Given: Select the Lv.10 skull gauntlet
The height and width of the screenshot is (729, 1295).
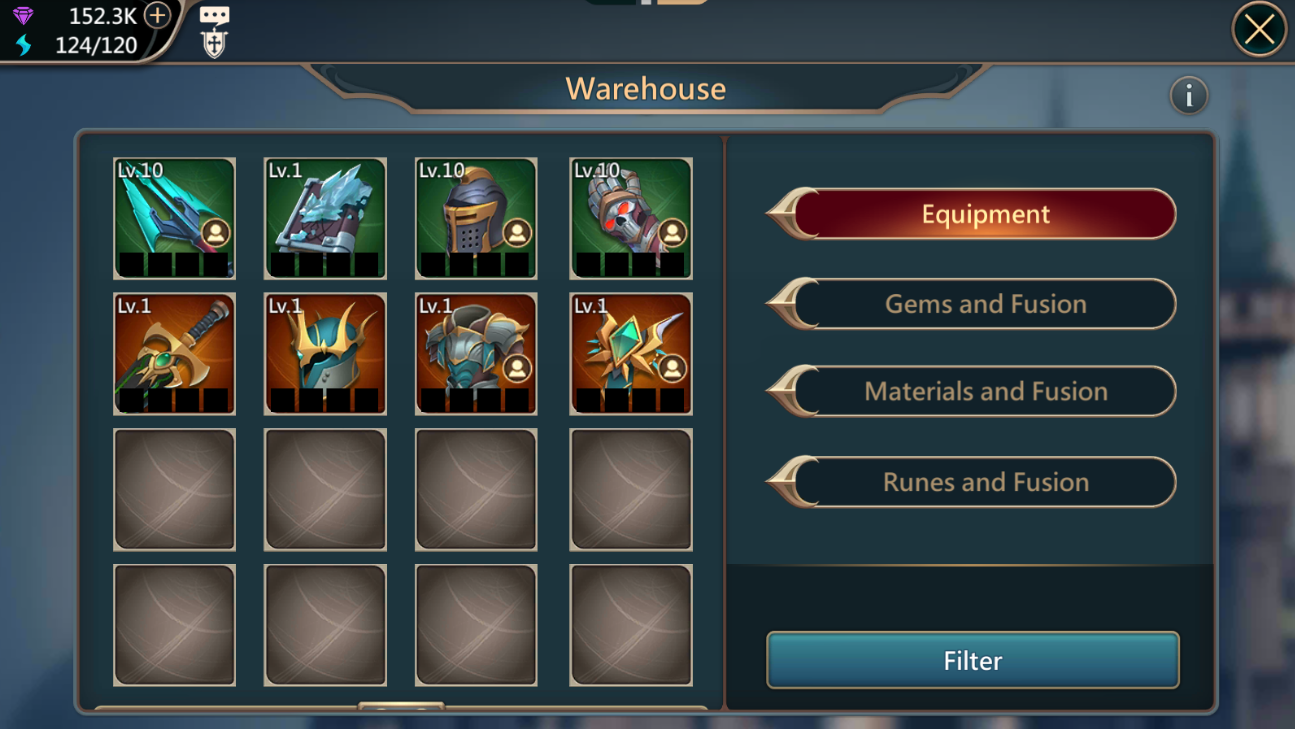Looking at the screenshot, I should [631, 218].
